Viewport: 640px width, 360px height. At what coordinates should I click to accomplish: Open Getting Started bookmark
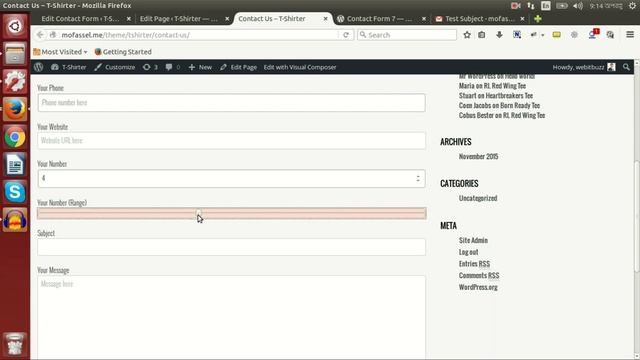[x=123, y=52]
